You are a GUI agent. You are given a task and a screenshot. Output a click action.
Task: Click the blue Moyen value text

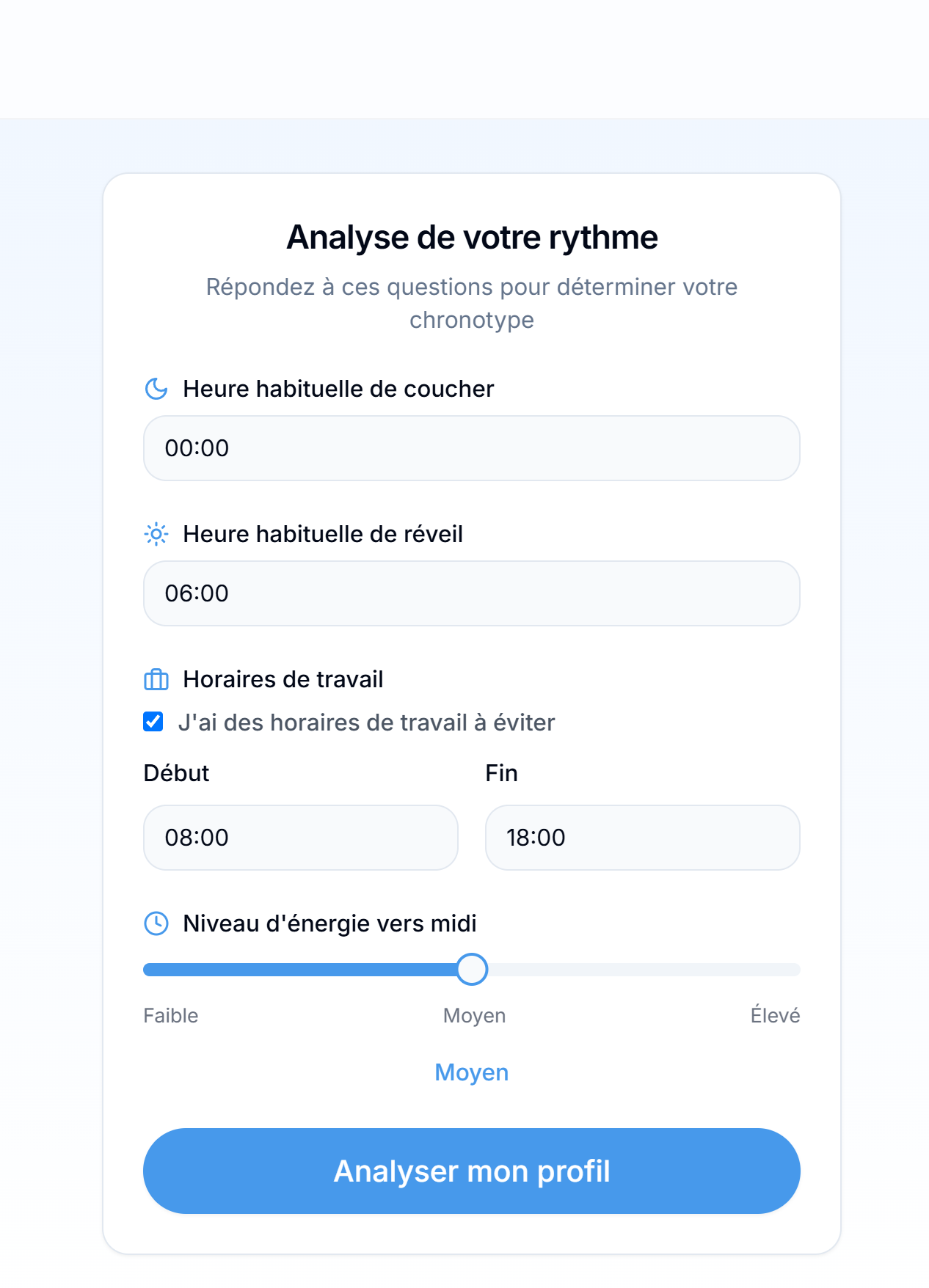(472, 1072)
